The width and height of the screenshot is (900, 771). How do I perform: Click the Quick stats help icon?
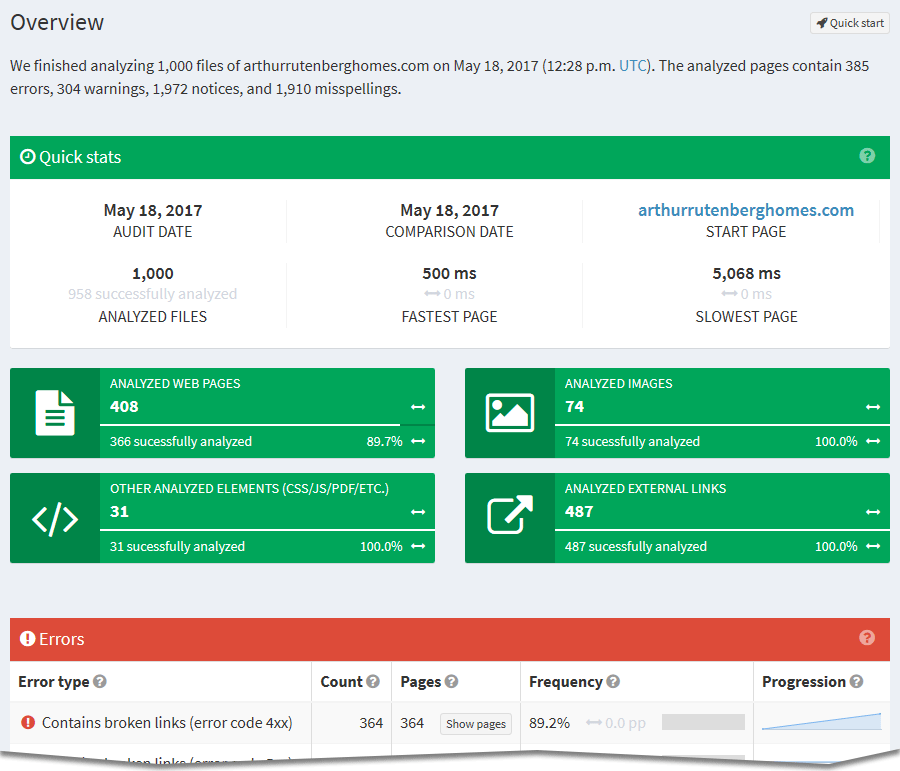867,156
